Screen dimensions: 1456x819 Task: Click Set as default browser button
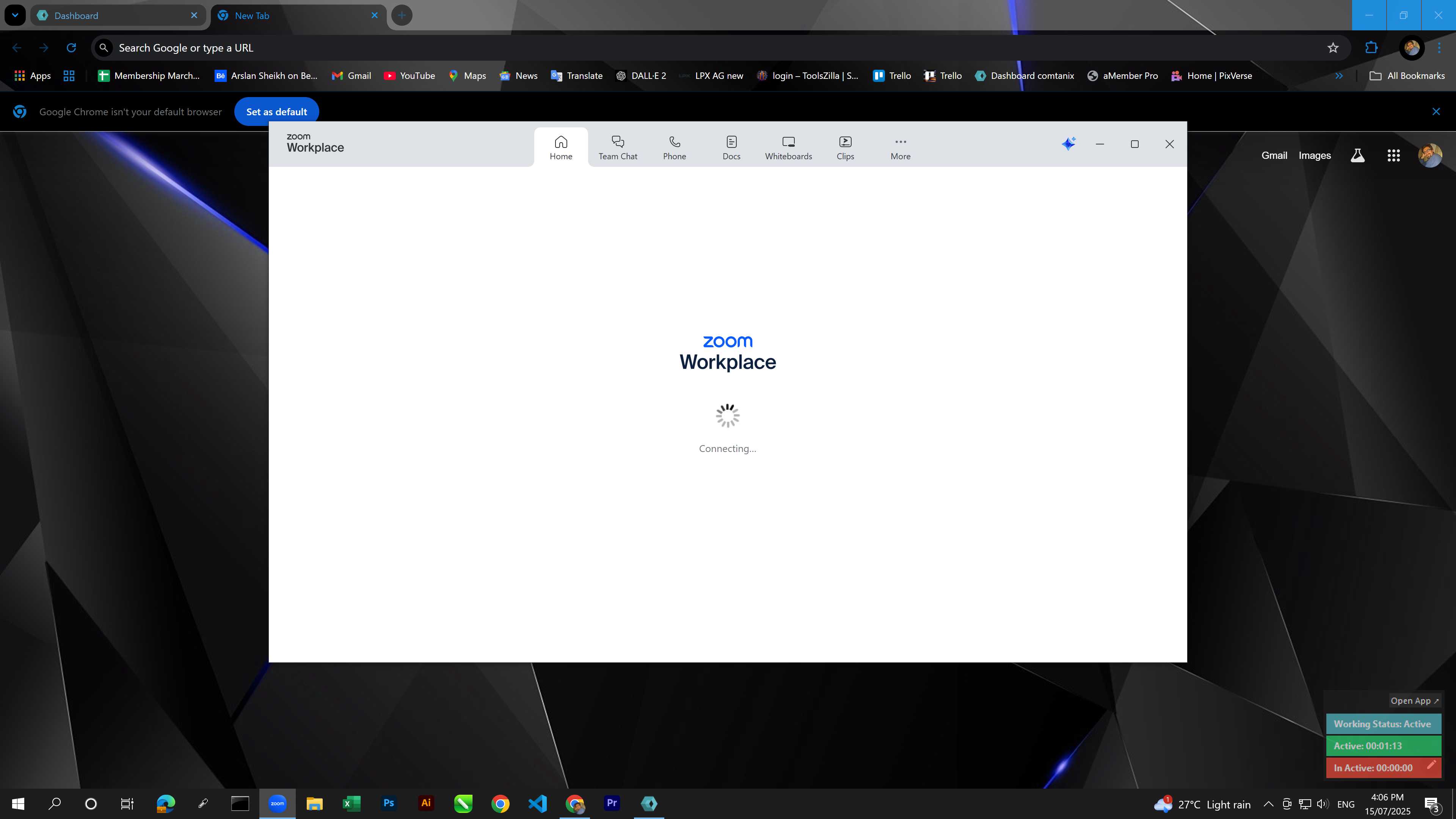276,111
